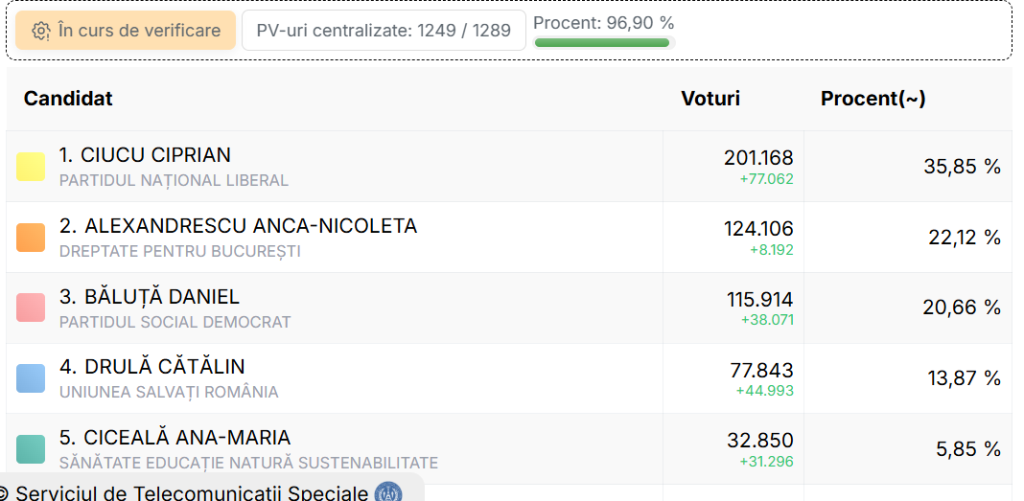Click the Procent: 96,90 % label
Image resolution: width=1024 pixels, height=501 pixels.
pos(604,23)
